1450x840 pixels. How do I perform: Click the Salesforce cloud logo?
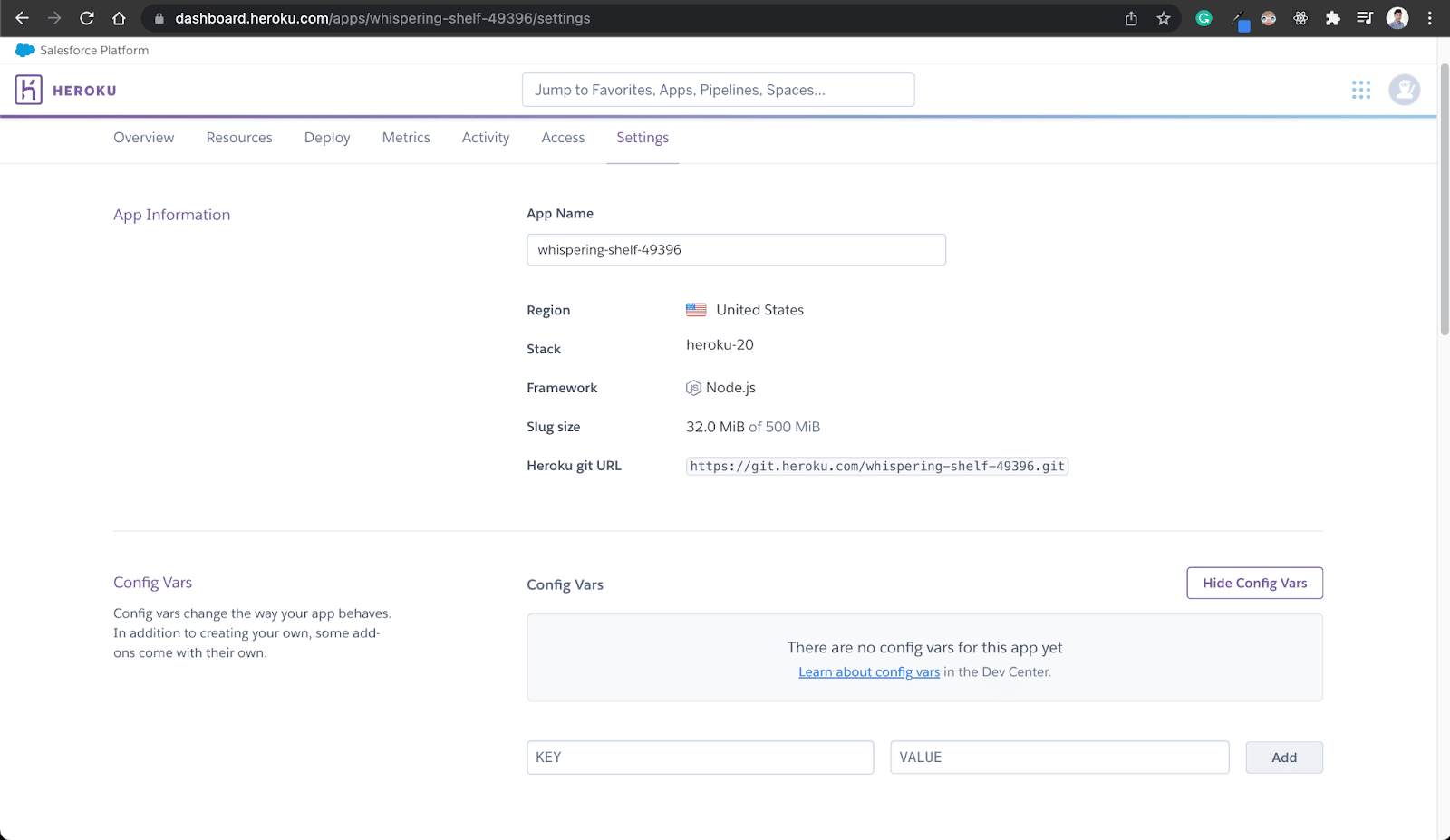coord(25,51)
